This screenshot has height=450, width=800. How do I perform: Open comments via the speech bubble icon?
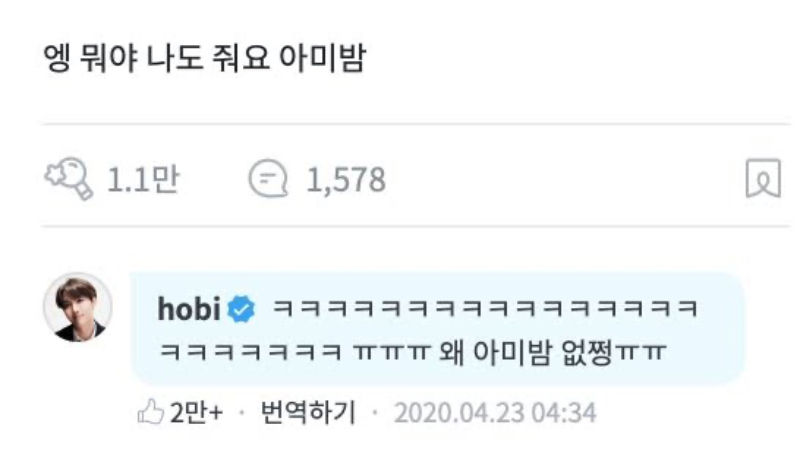(x=268, y=179)
